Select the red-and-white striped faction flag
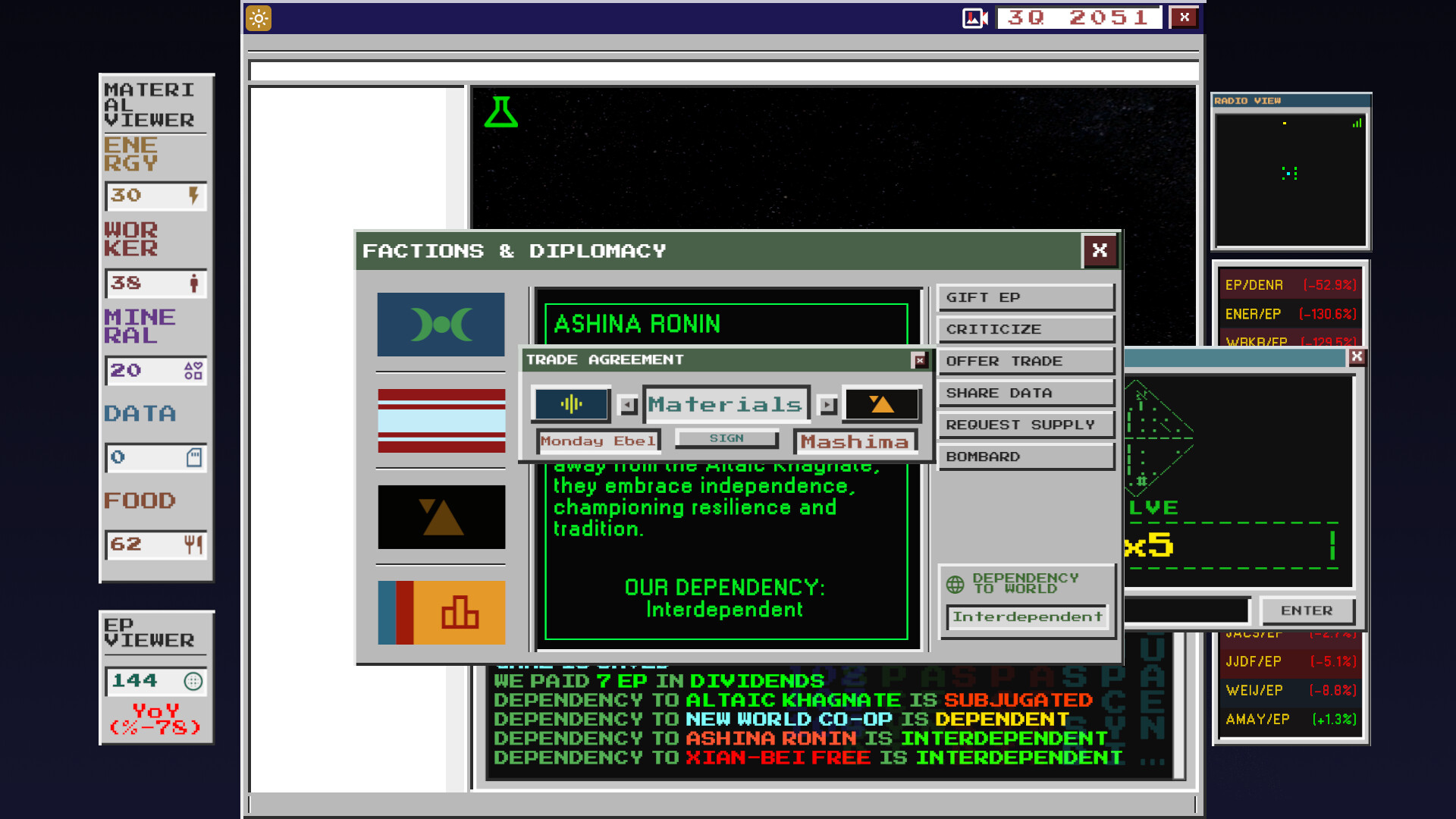Viewport: 1456px width, 819px height. (441, 422)
